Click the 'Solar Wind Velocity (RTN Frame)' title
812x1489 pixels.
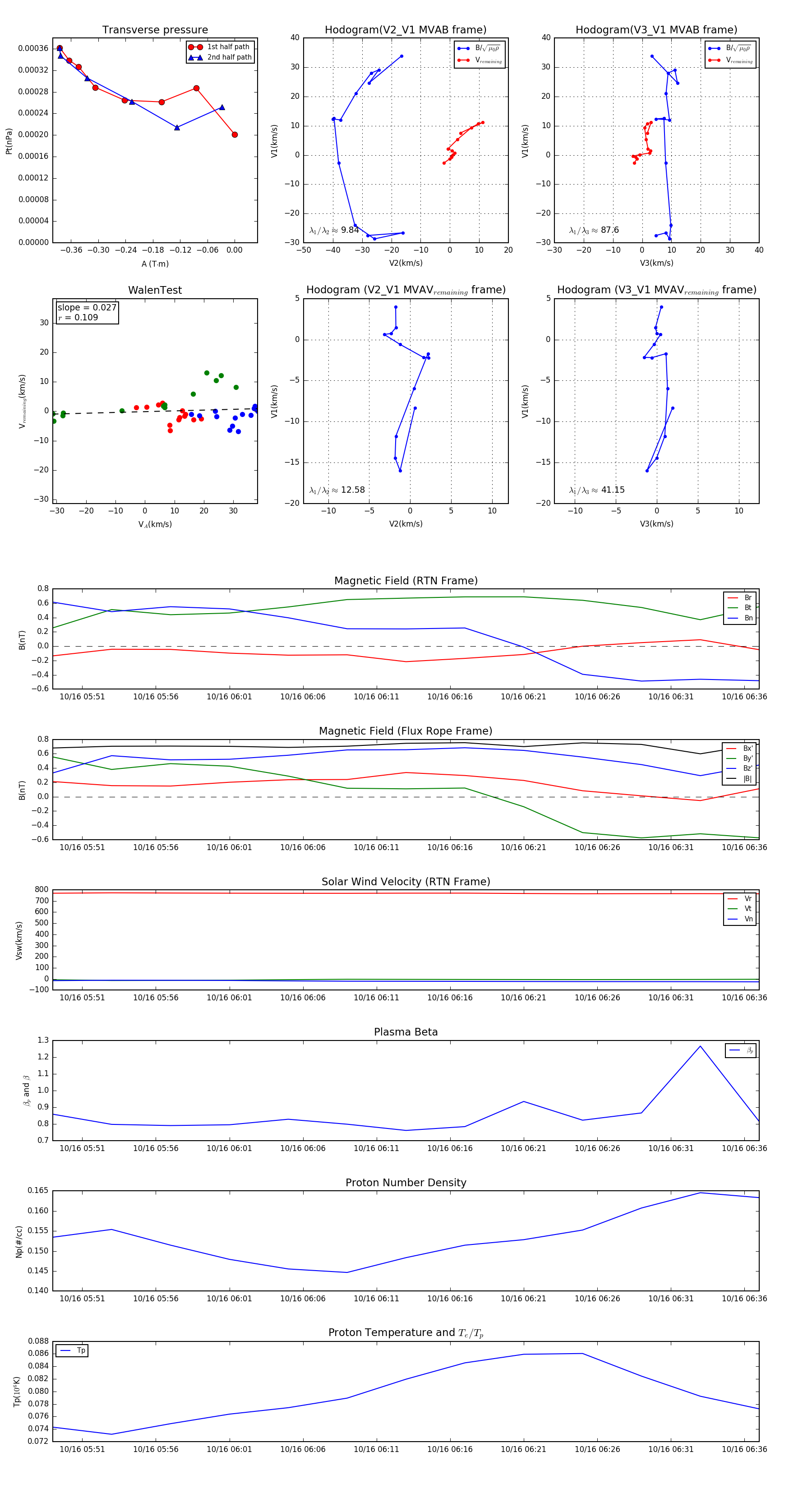point(406,882)
